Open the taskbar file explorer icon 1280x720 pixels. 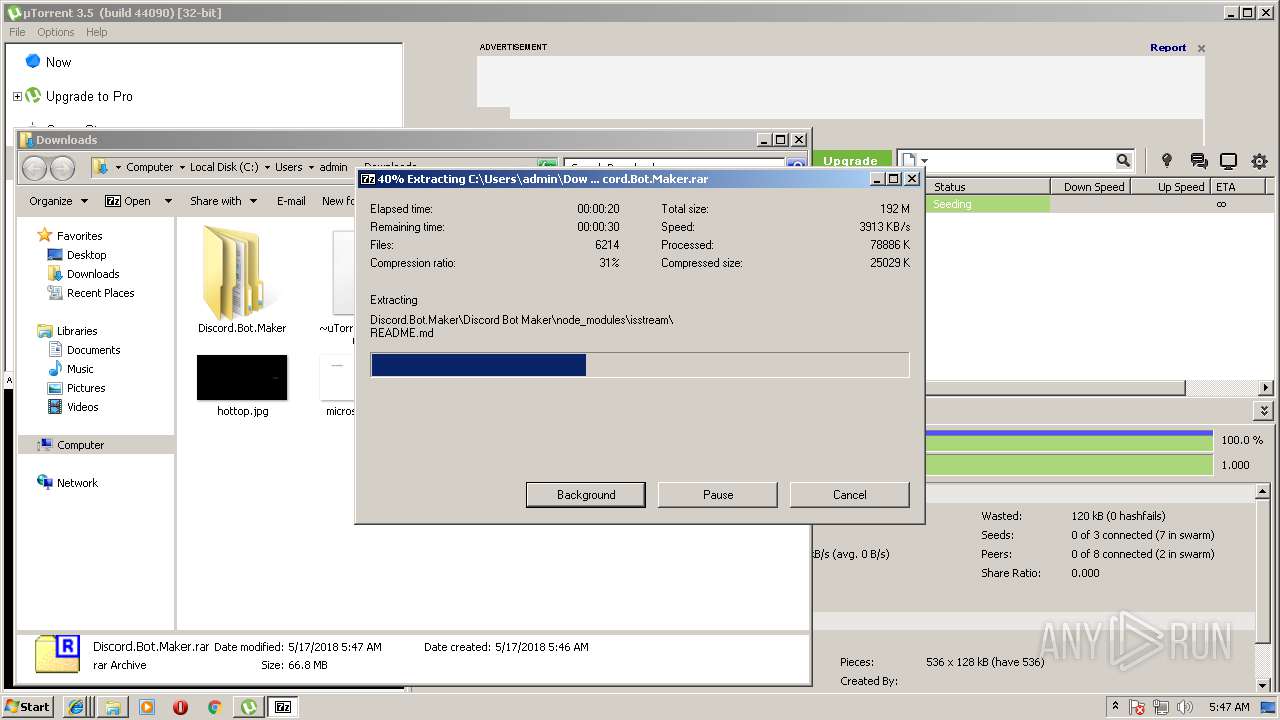[x=113, y=707]
